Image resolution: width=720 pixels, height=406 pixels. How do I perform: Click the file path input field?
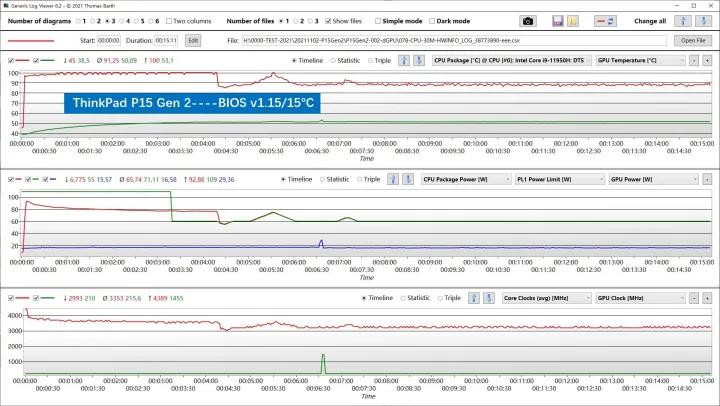(452, 40)
